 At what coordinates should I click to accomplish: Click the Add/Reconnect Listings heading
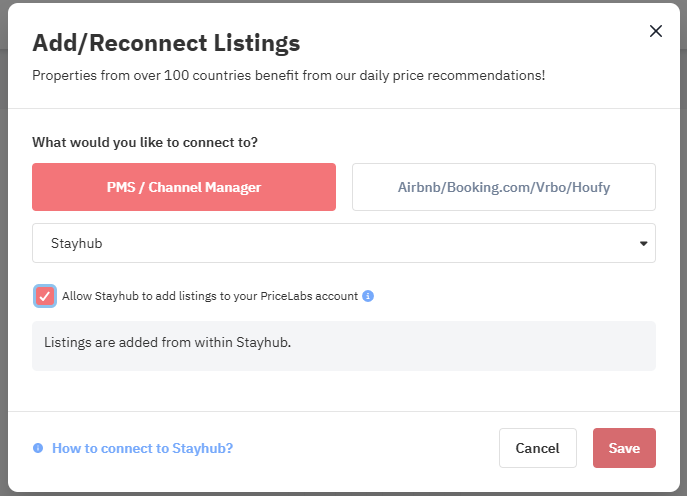[166, 43]
